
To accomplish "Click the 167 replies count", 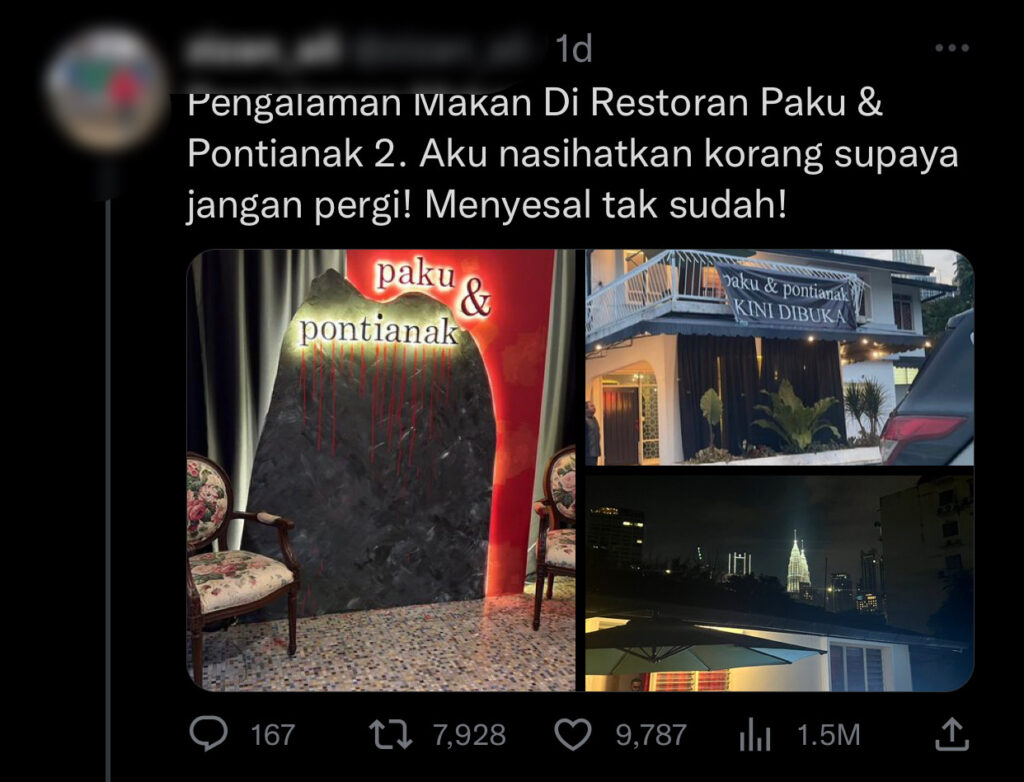I will pyautogui.click(x=273, y=735).
